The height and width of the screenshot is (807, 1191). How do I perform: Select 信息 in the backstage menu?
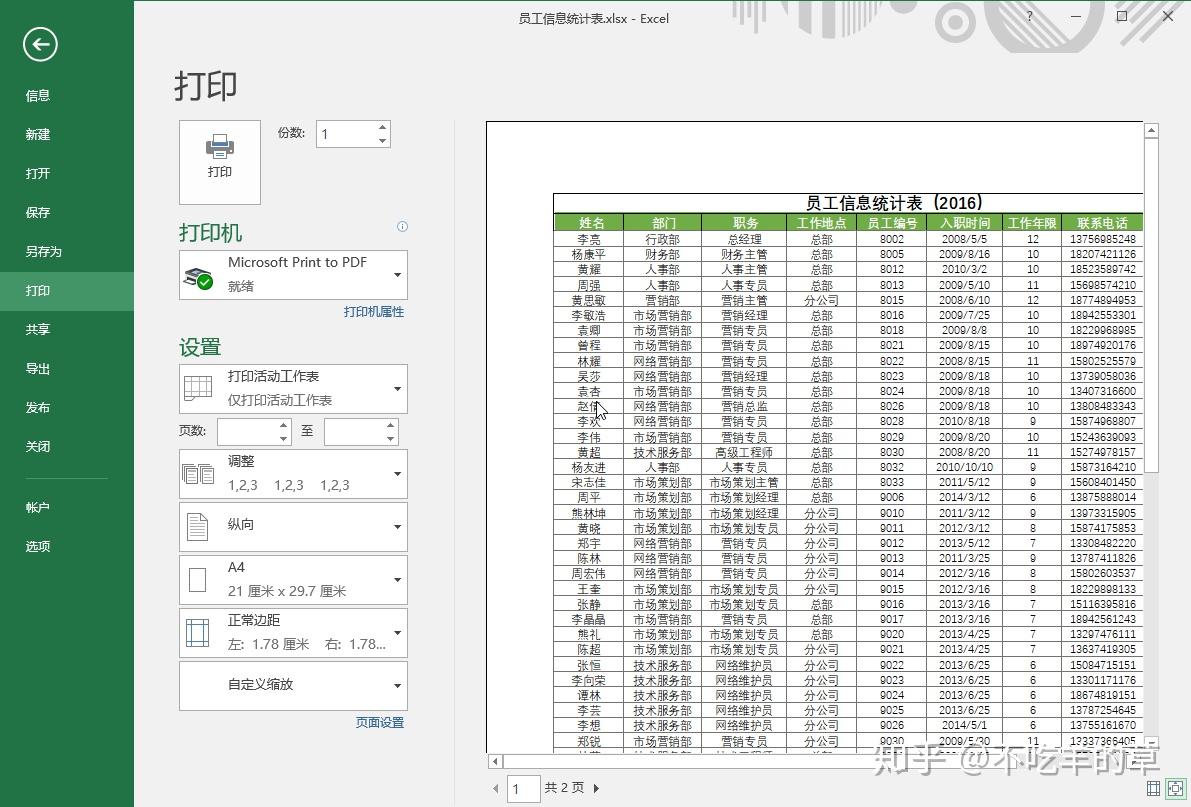67,96
